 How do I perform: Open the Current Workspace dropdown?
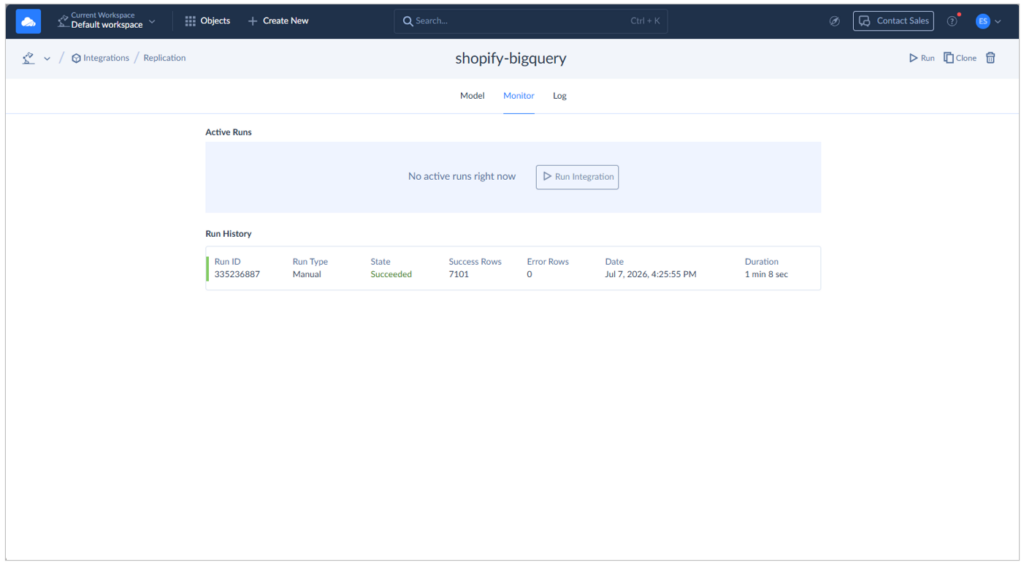[x=106, y=20]
